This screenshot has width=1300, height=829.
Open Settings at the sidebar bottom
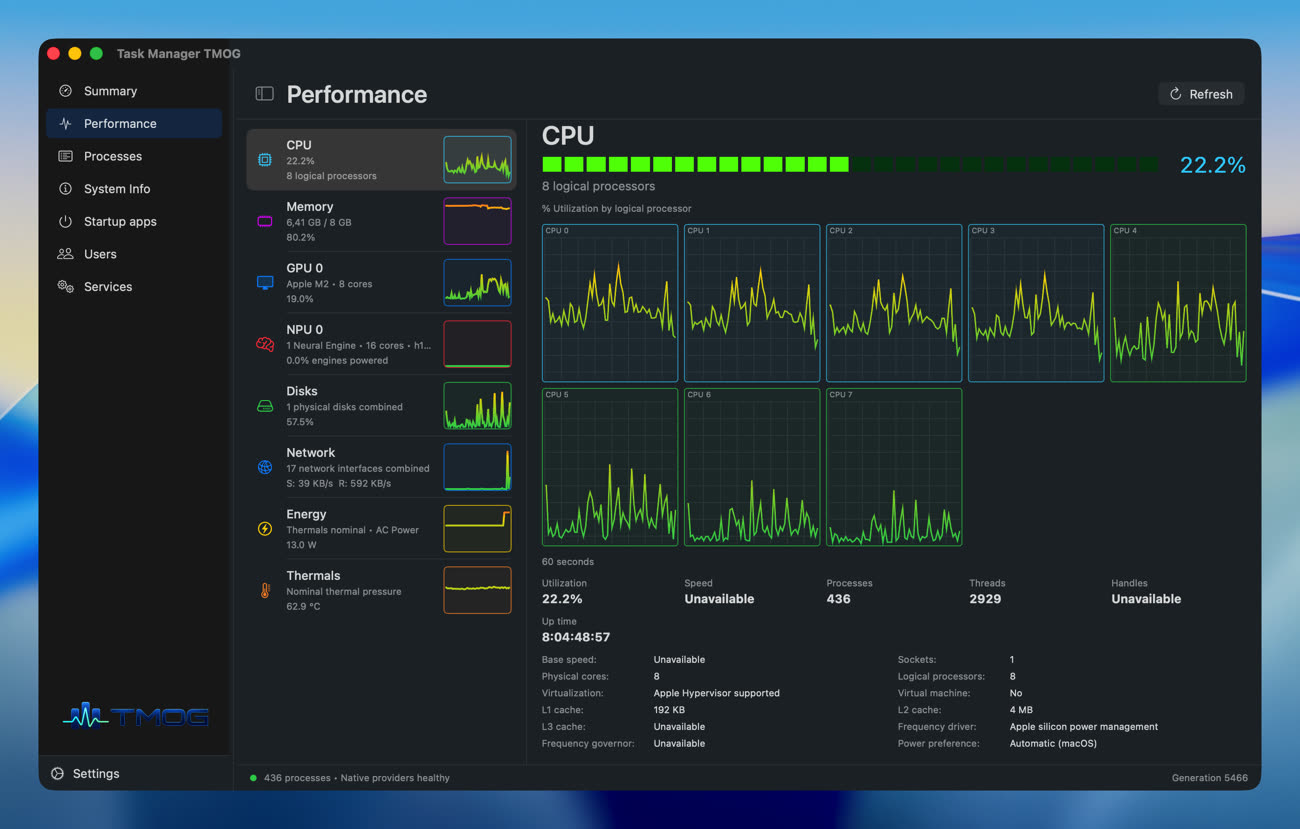point(134,774)
